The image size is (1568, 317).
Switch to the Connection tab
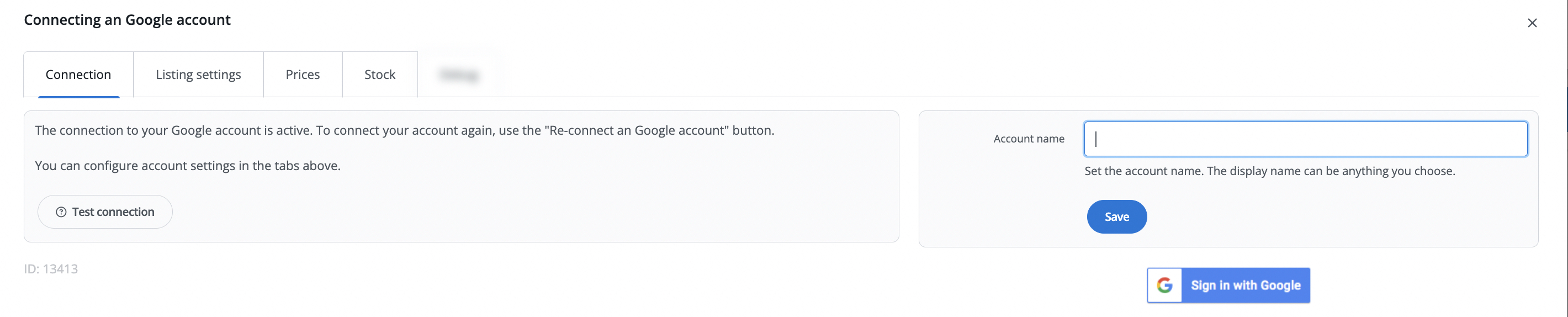[x=78, y=75]
